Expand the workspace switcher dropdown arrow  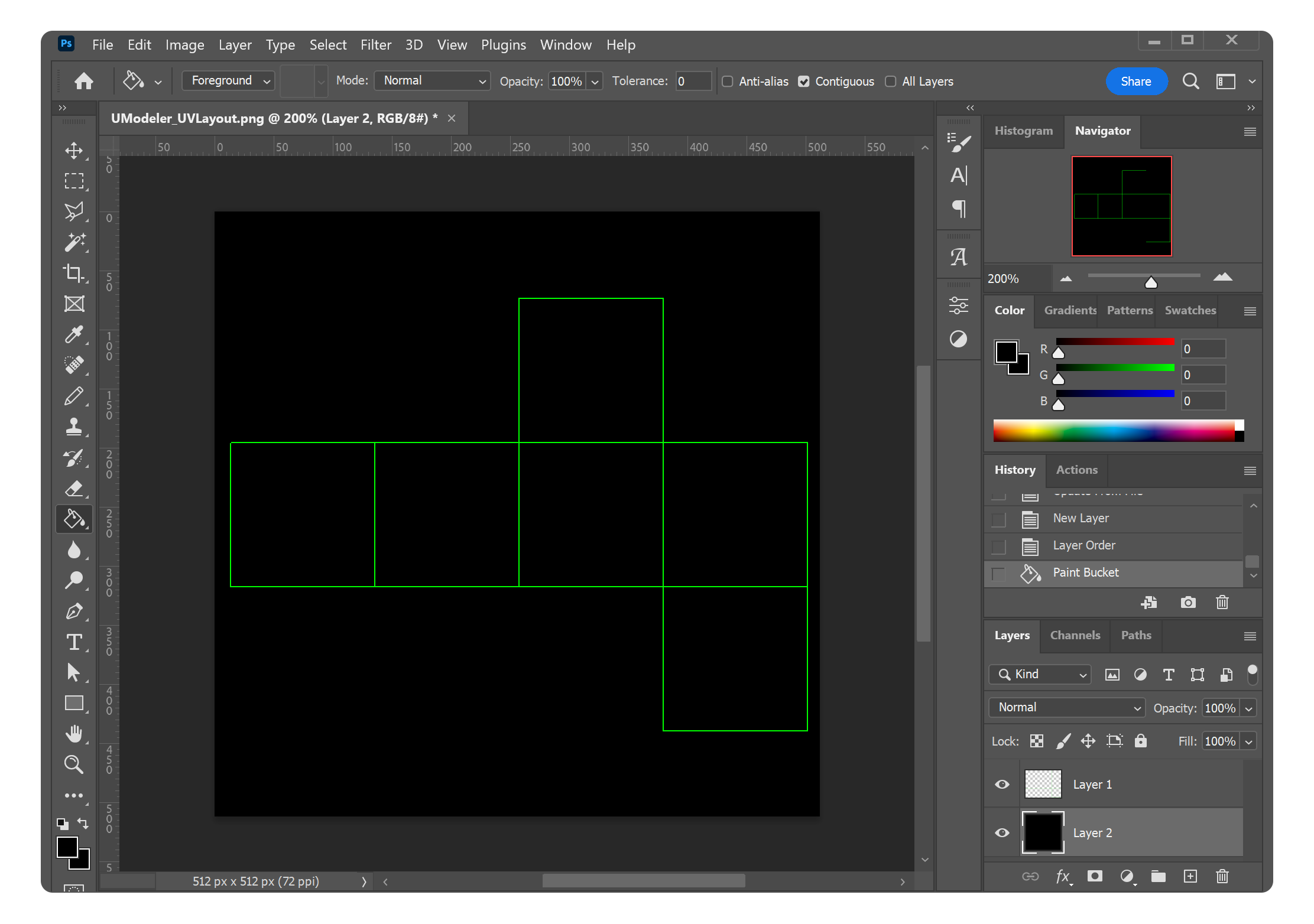(x=1253, y=82)
